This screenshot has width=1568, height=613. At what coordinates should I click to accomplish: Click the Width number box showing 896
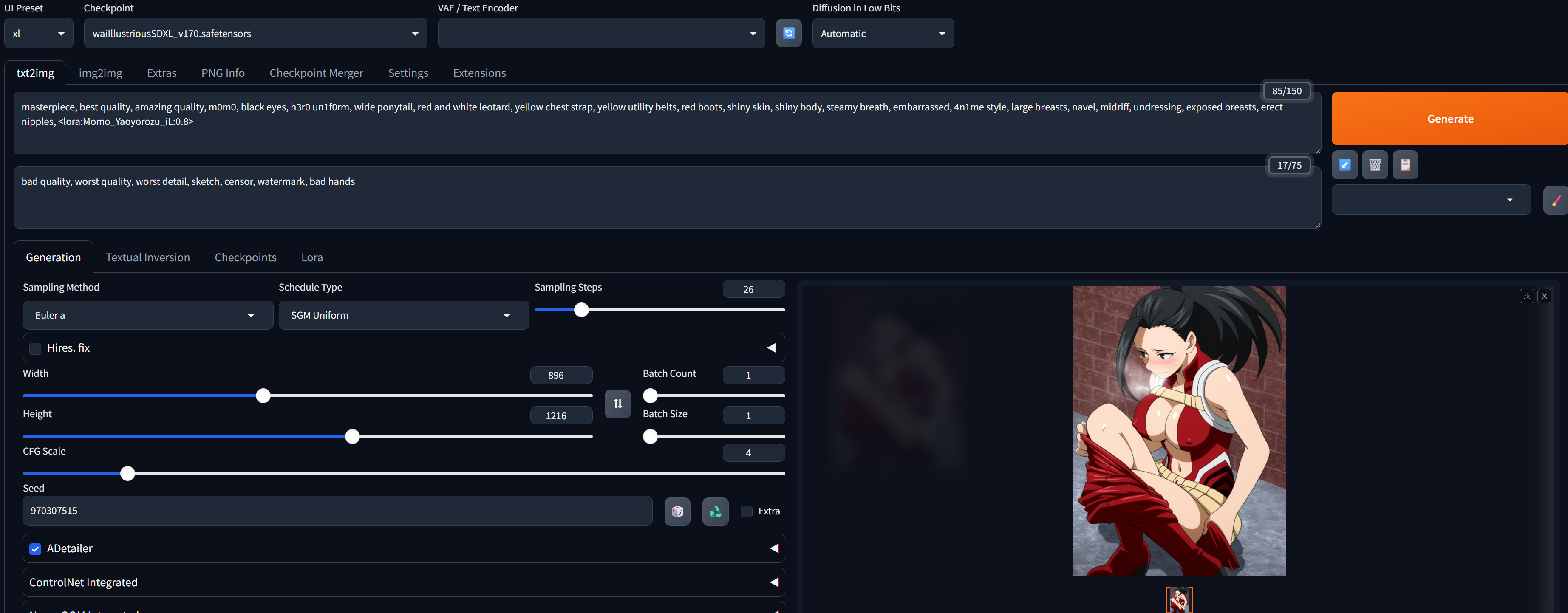tap(561, 375)
